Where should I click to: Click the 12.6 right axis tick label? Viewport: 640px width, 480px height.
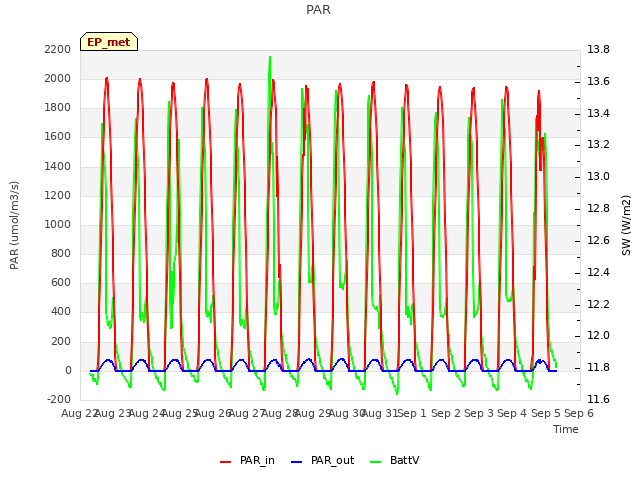(598, 240)
